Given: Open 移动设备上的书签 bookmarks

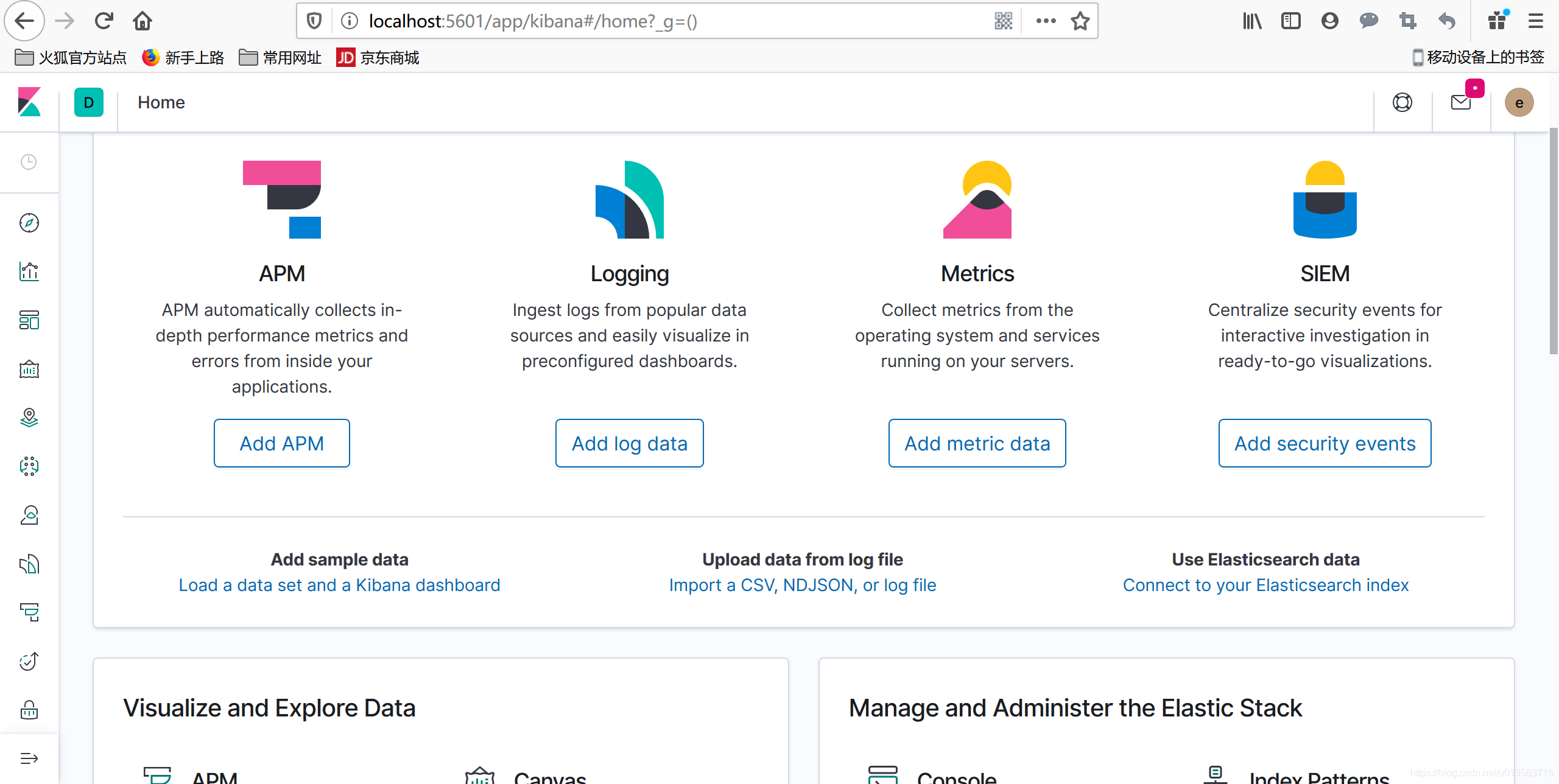Looking at the screenshot, I should click(1479, 58).
